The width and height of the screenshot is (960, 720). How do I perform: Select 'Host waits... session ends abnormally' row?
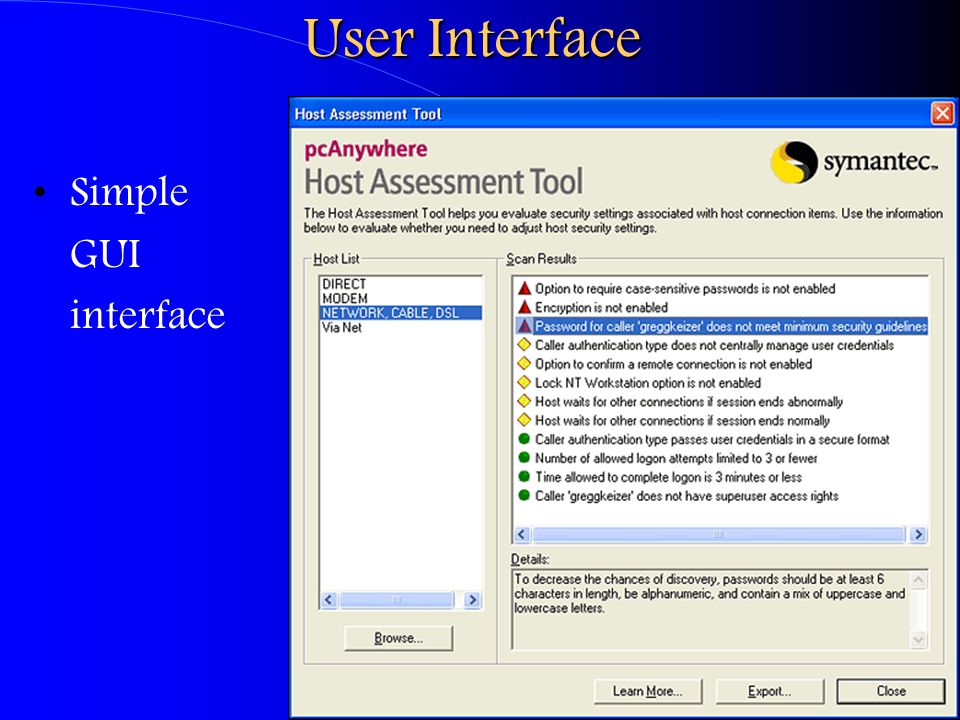point(689,402)
